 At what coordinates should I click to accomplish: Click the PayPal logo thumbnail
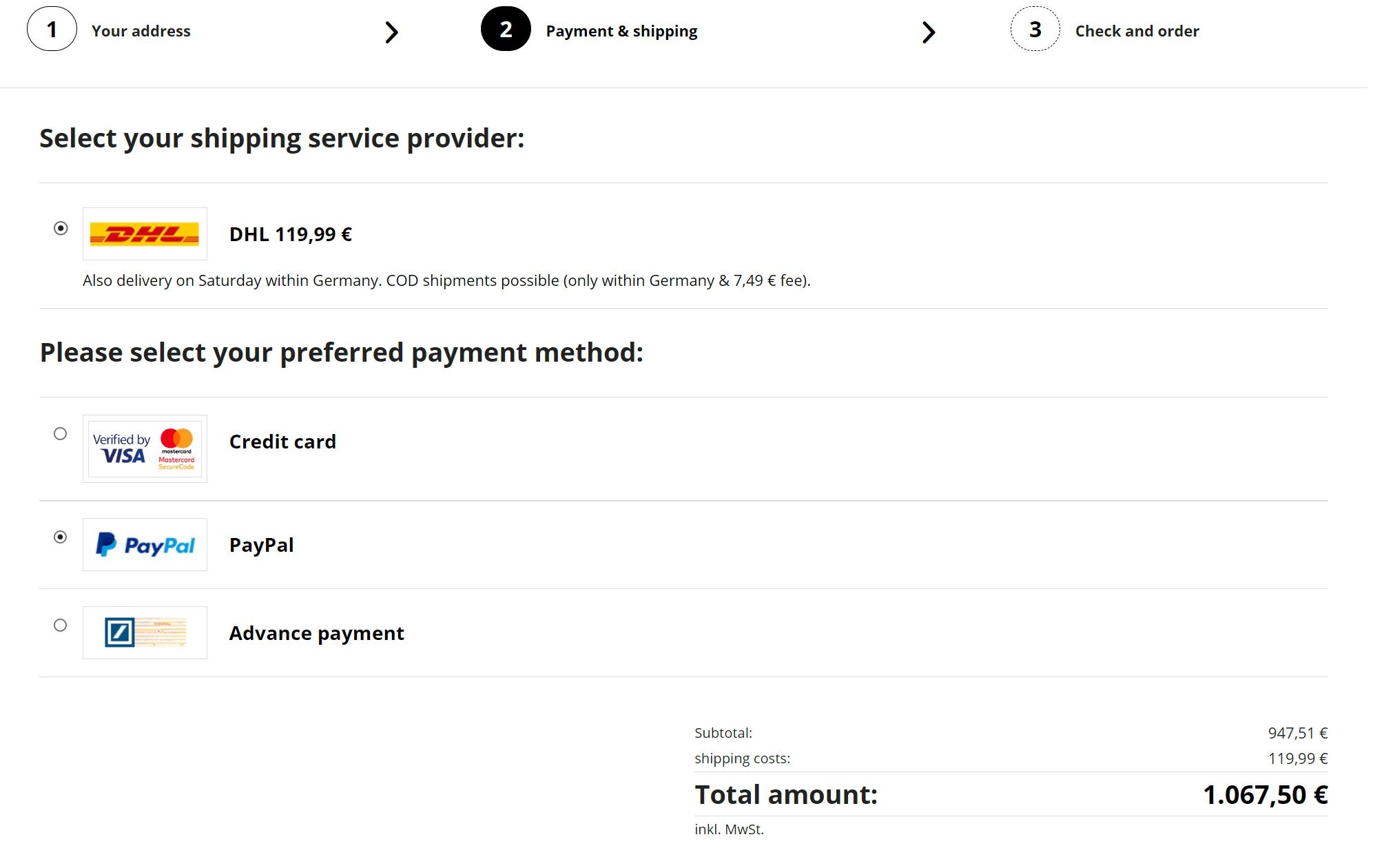point(145,544)
